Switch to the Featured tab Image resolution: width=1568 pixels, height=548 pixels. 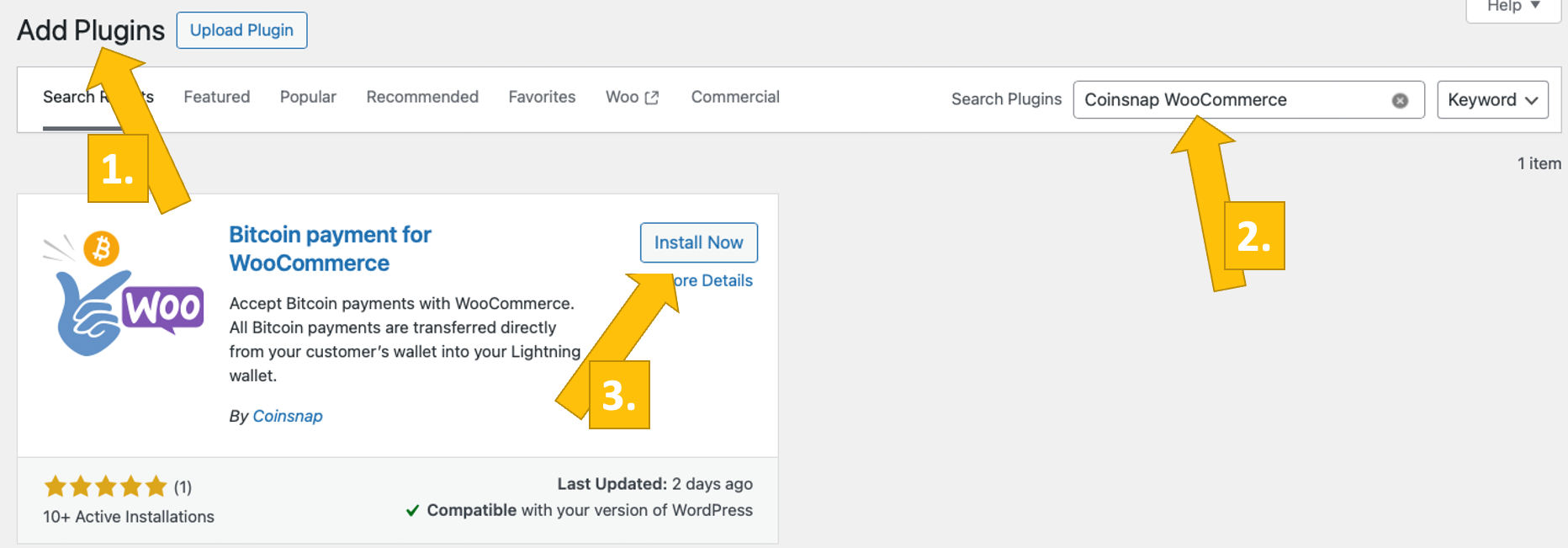coord(216,97)
